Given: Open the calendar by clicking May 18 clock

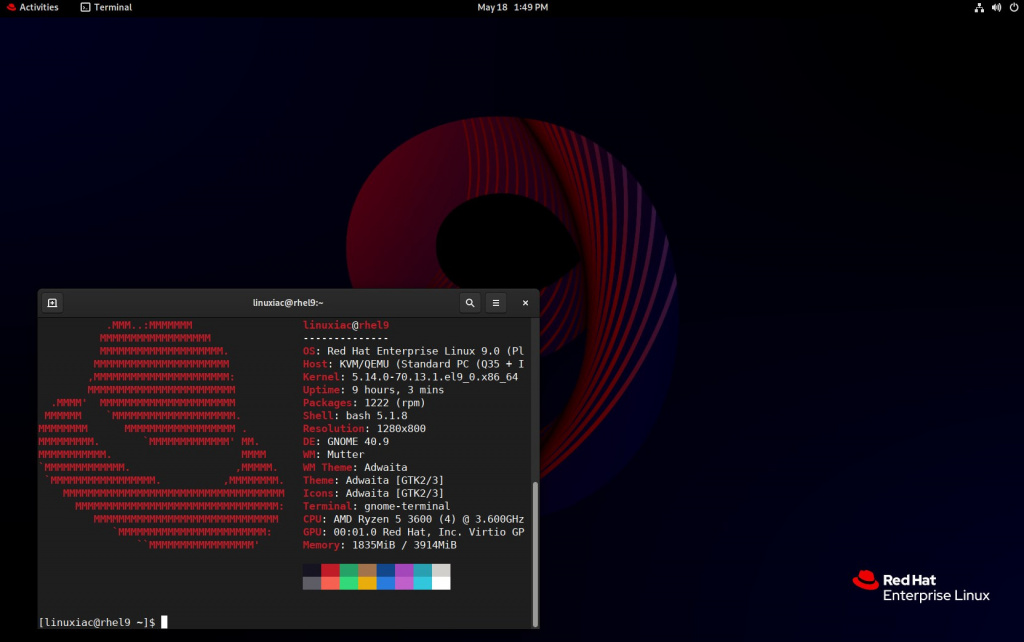Looking at the screenshot, I should (x=513, y=7).
